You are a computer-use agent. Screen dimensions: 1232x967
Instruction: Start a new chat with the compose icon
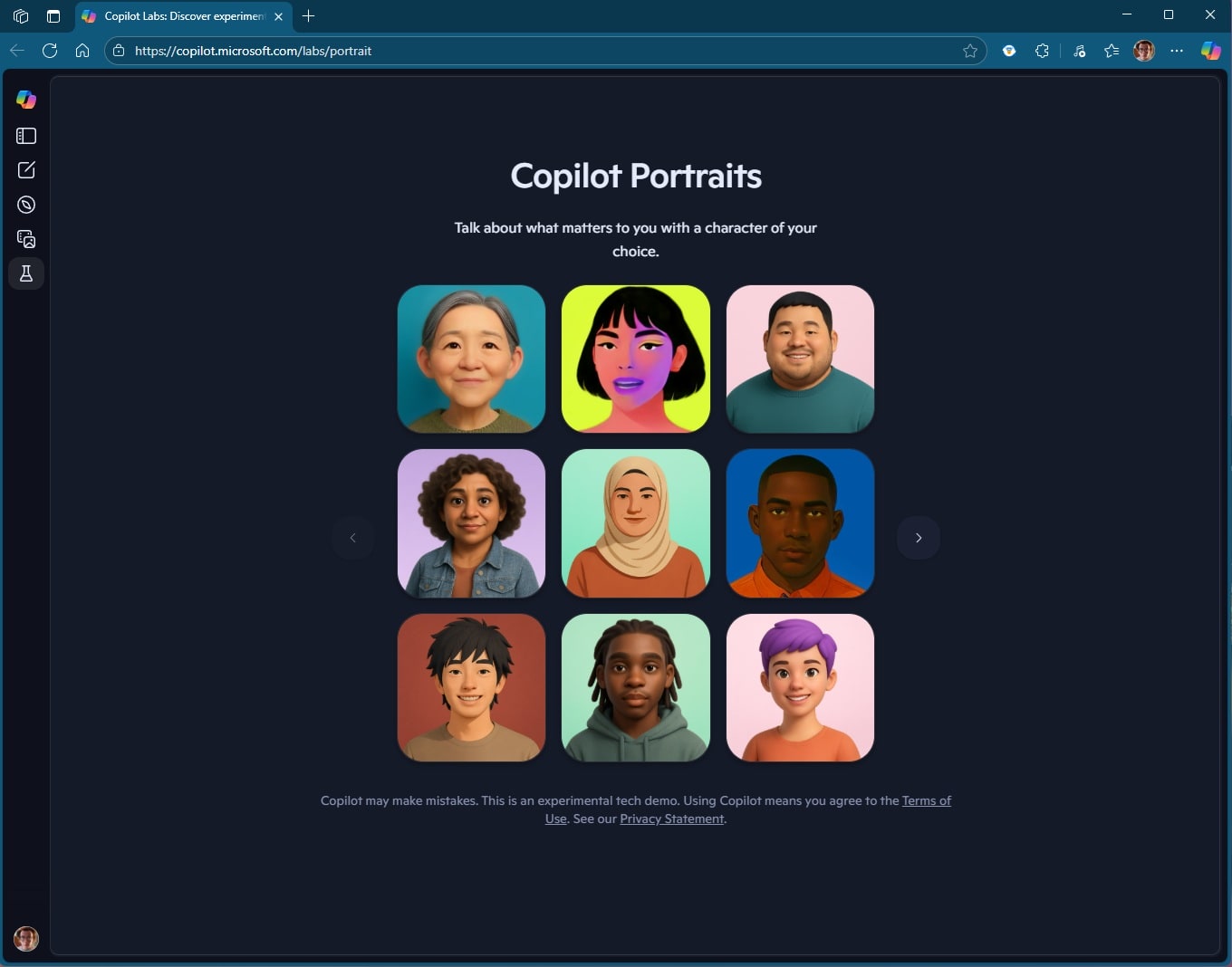point(26,170)
